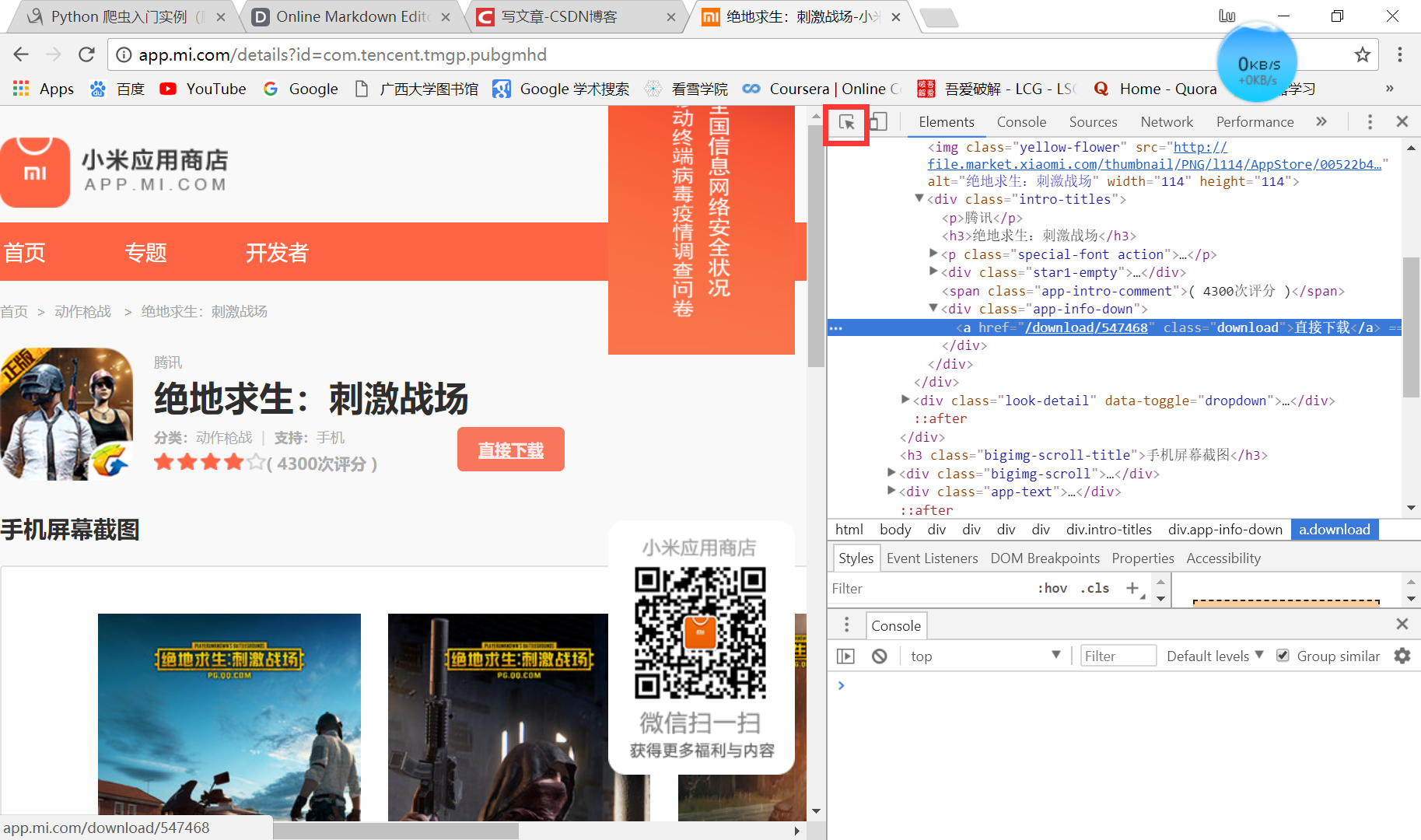Click the Elements panel vertical scrollbar
The height and width of the screenshot is (840, 1421).
(1410, 327)
